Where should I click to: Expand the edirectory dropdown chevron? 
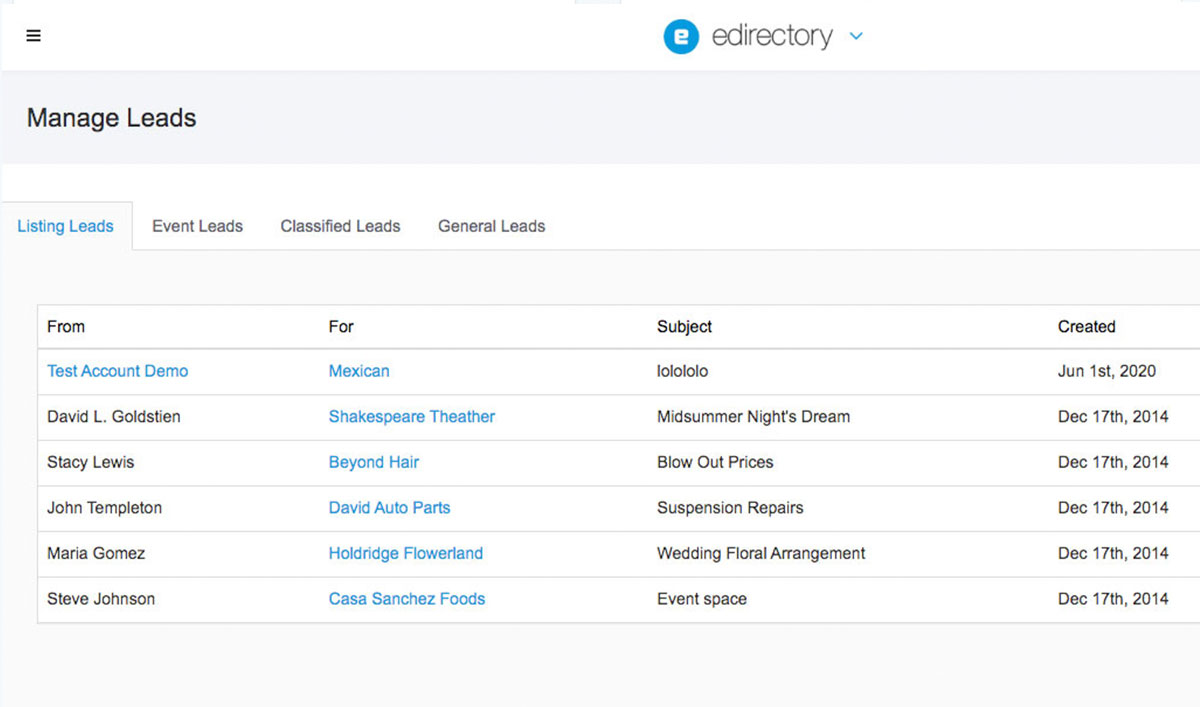click(x=856, y=37)
